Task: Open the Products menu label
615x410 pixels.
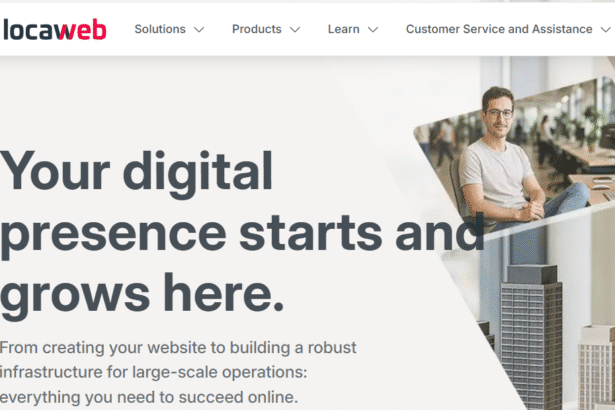Action: point(257,29)
